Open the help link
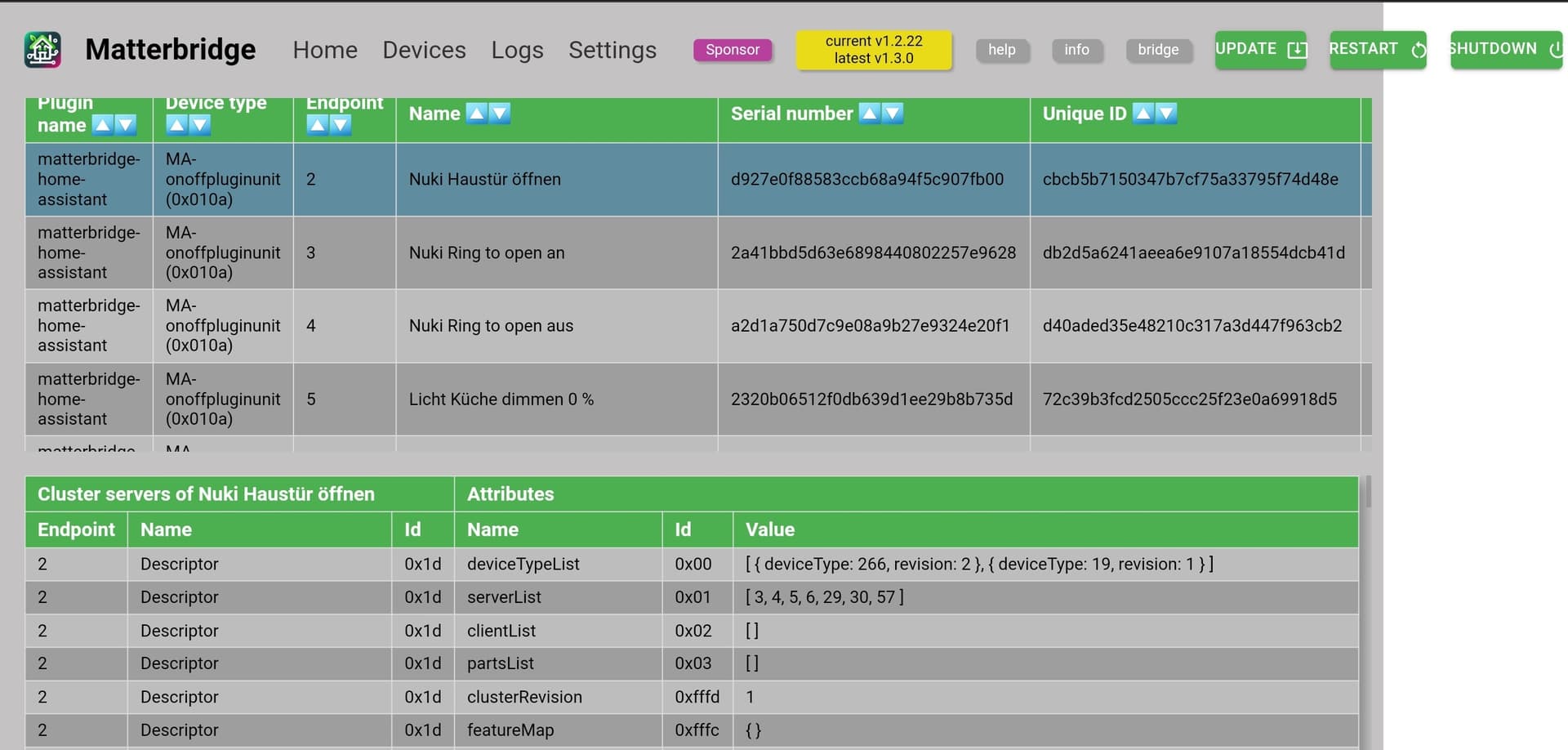 tap(1002, 50)
